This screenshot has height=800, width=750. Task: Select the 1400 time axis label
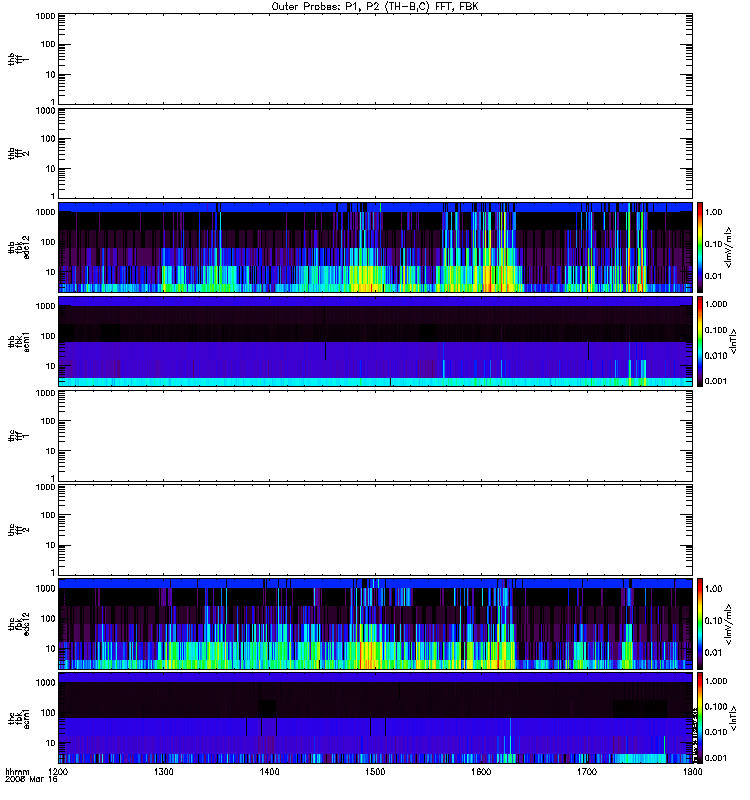click(x=269, y=771)
